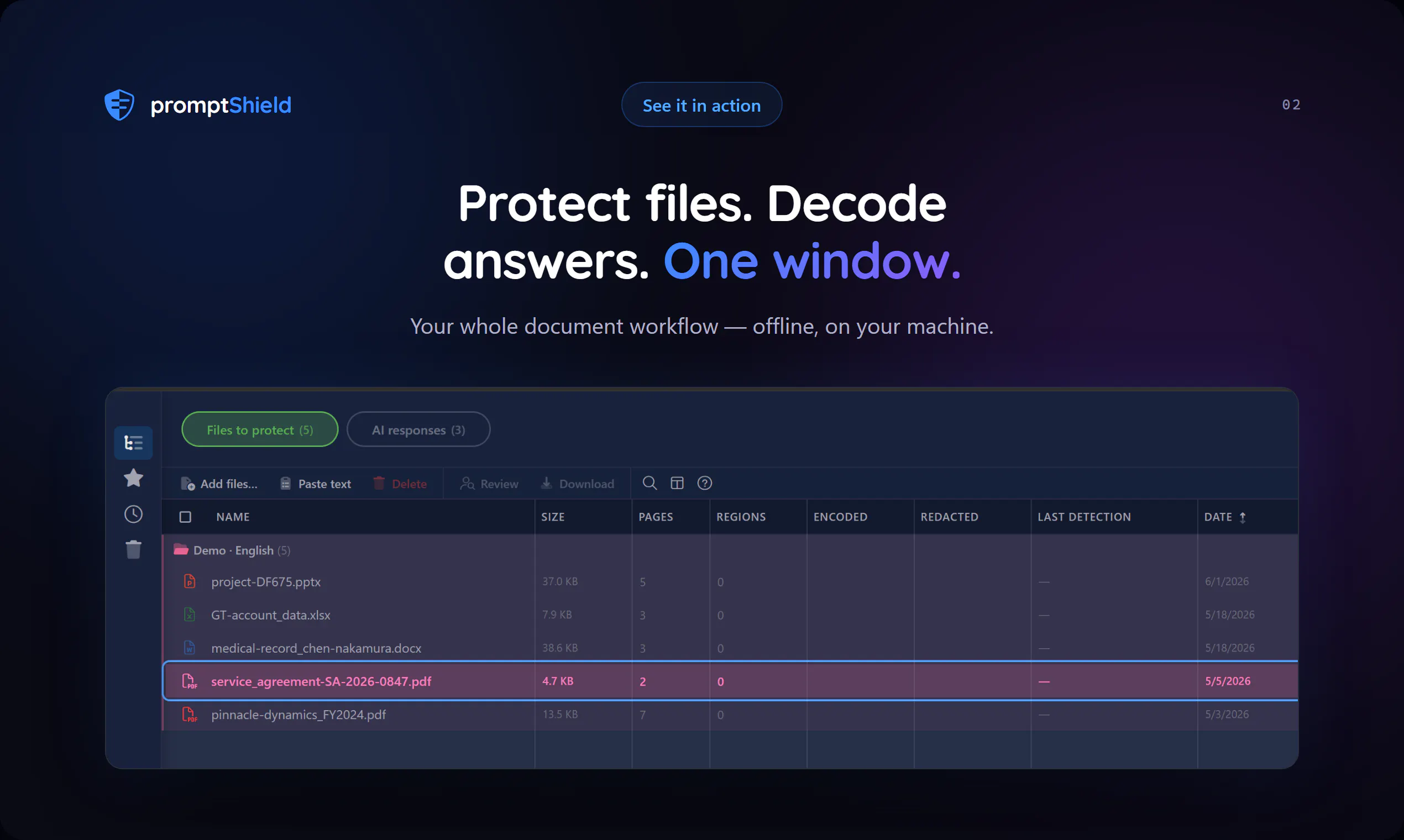The image size is (1404, 840).
Task: Switch to AI responses tab
Action: click(418, 429)
